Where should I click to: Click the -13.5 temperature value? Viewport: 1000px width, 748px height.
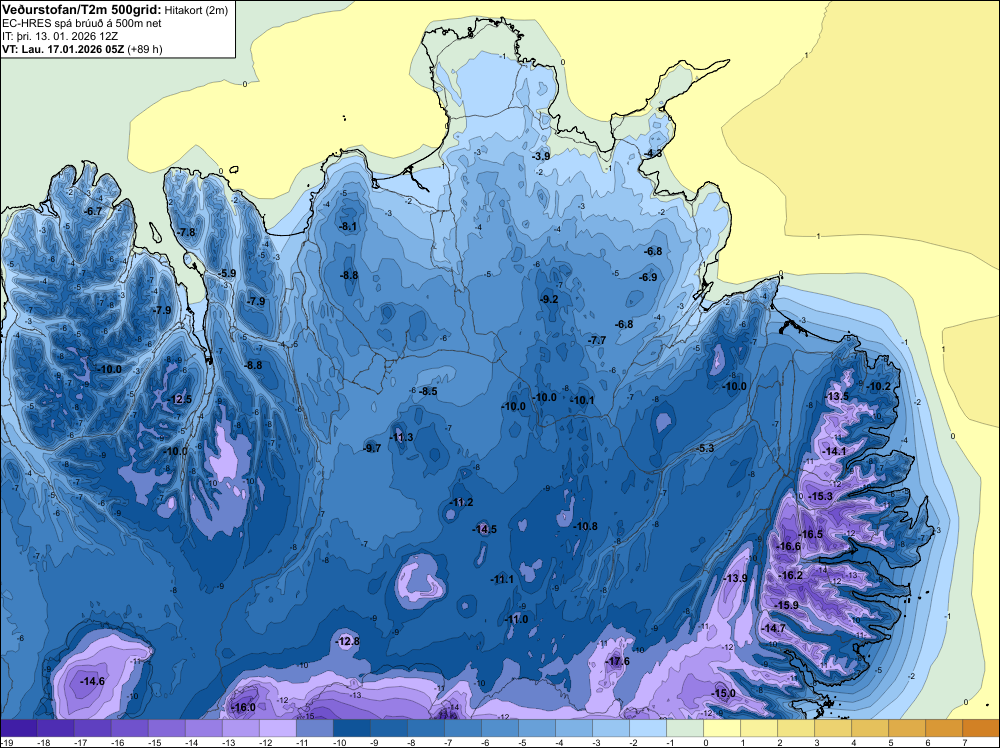tap(837, 396)
